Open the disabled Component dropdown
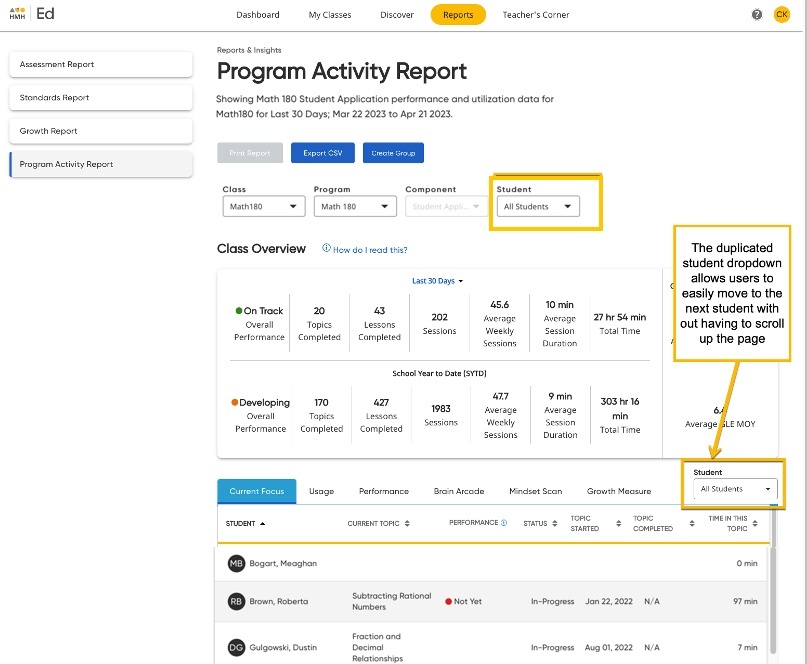 (x=446, y=206)
